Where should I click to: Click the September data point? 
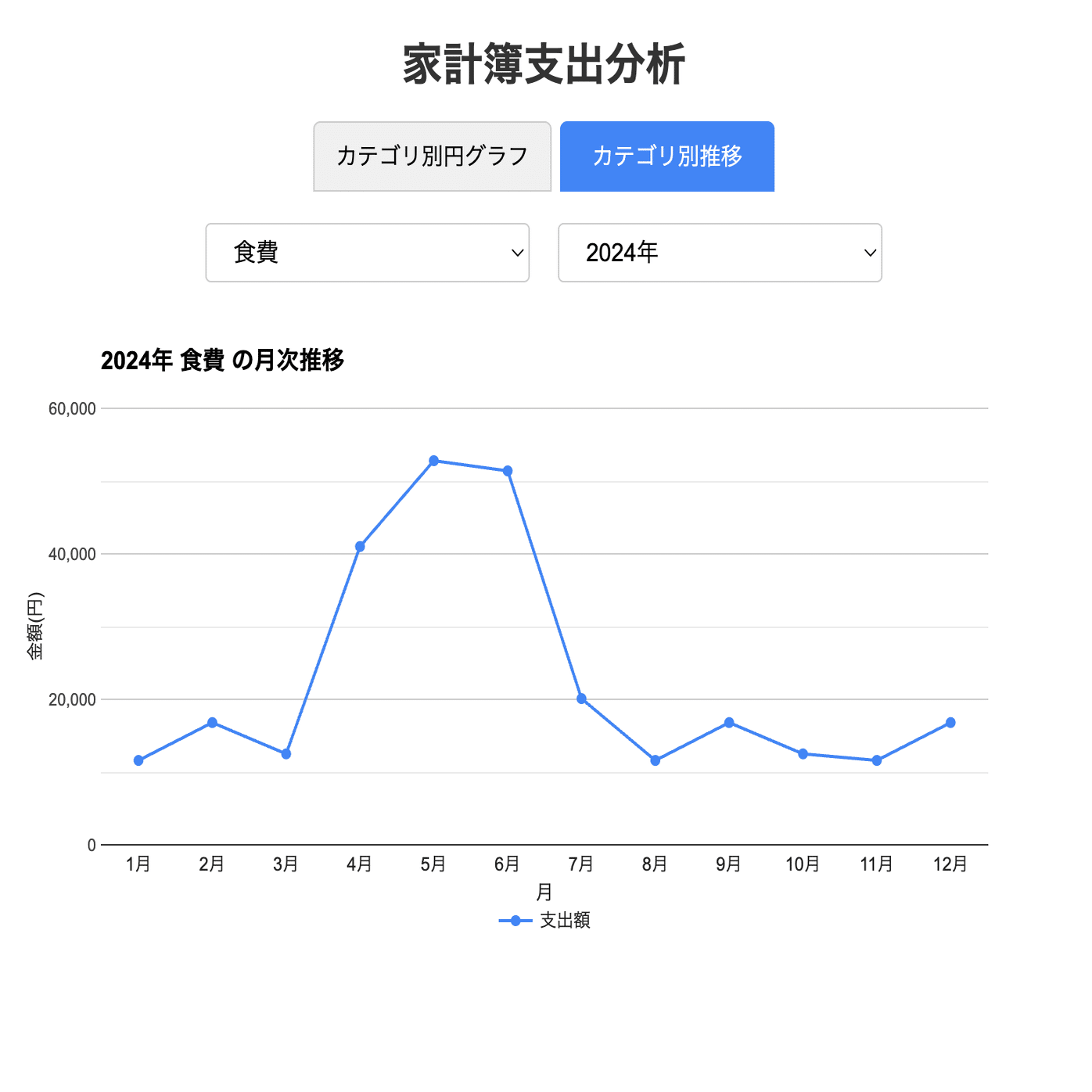728,723
